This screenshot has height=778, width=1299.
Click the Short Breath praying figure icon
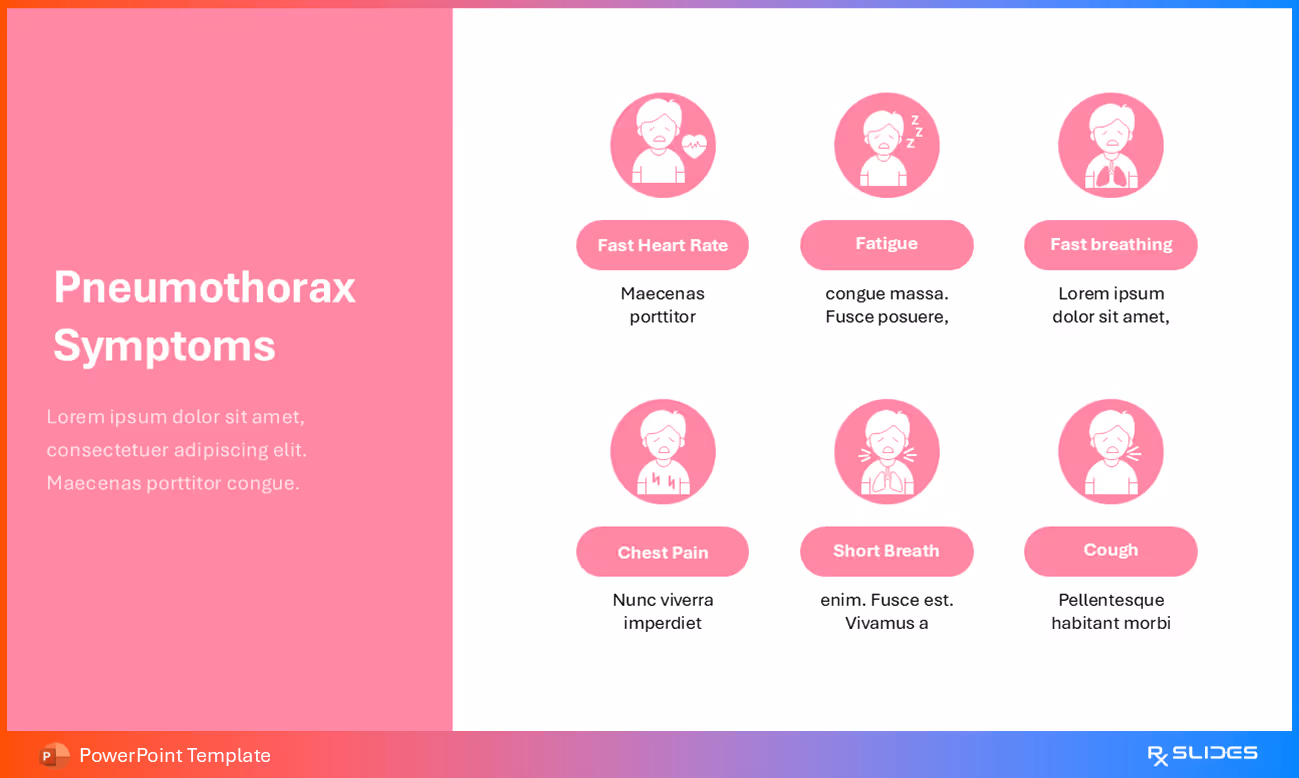pyautogui.click(x=886, y=451)
